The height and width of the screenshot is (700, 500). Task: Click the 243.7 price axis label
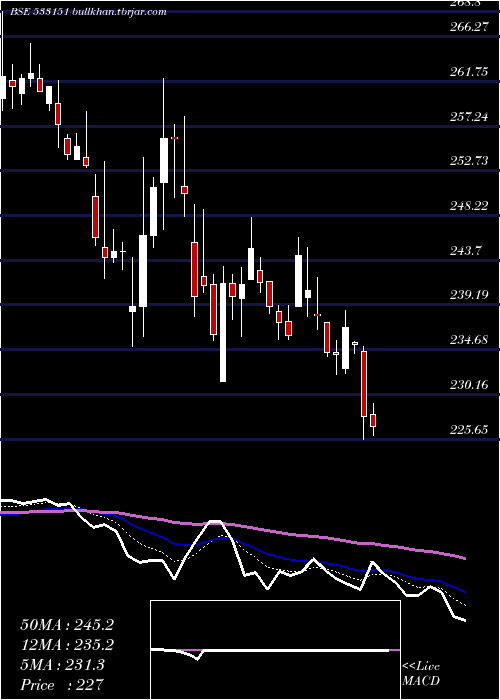(466, 251)
